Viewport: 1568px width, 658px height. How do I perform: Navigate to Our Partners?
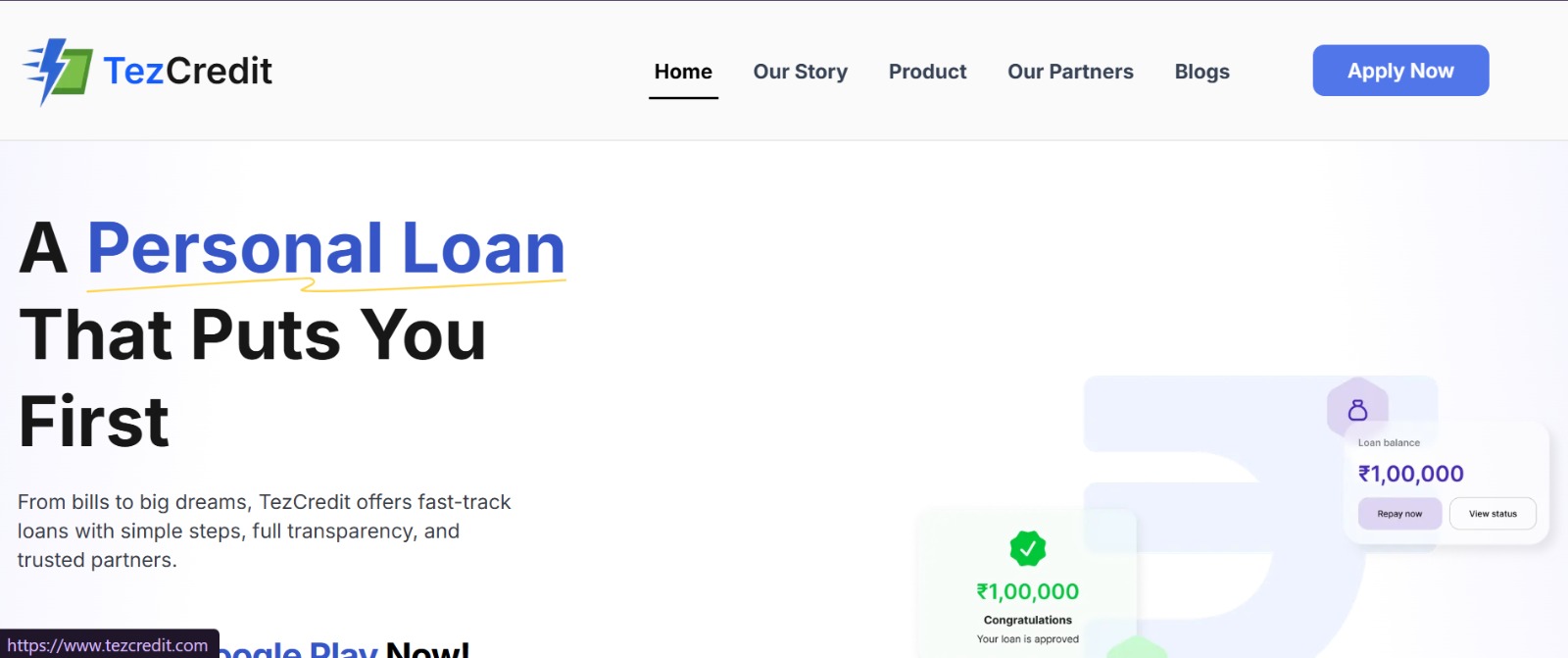(1070, 72)
